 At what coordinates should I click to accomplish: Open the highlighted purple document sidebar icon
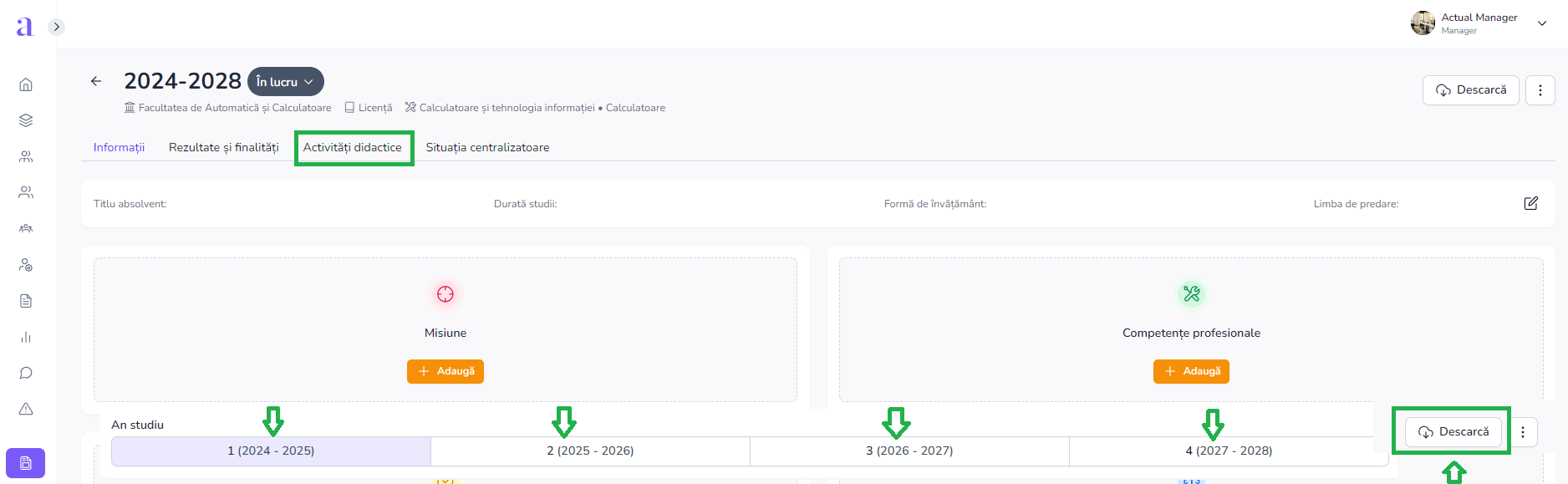(26, 463)
